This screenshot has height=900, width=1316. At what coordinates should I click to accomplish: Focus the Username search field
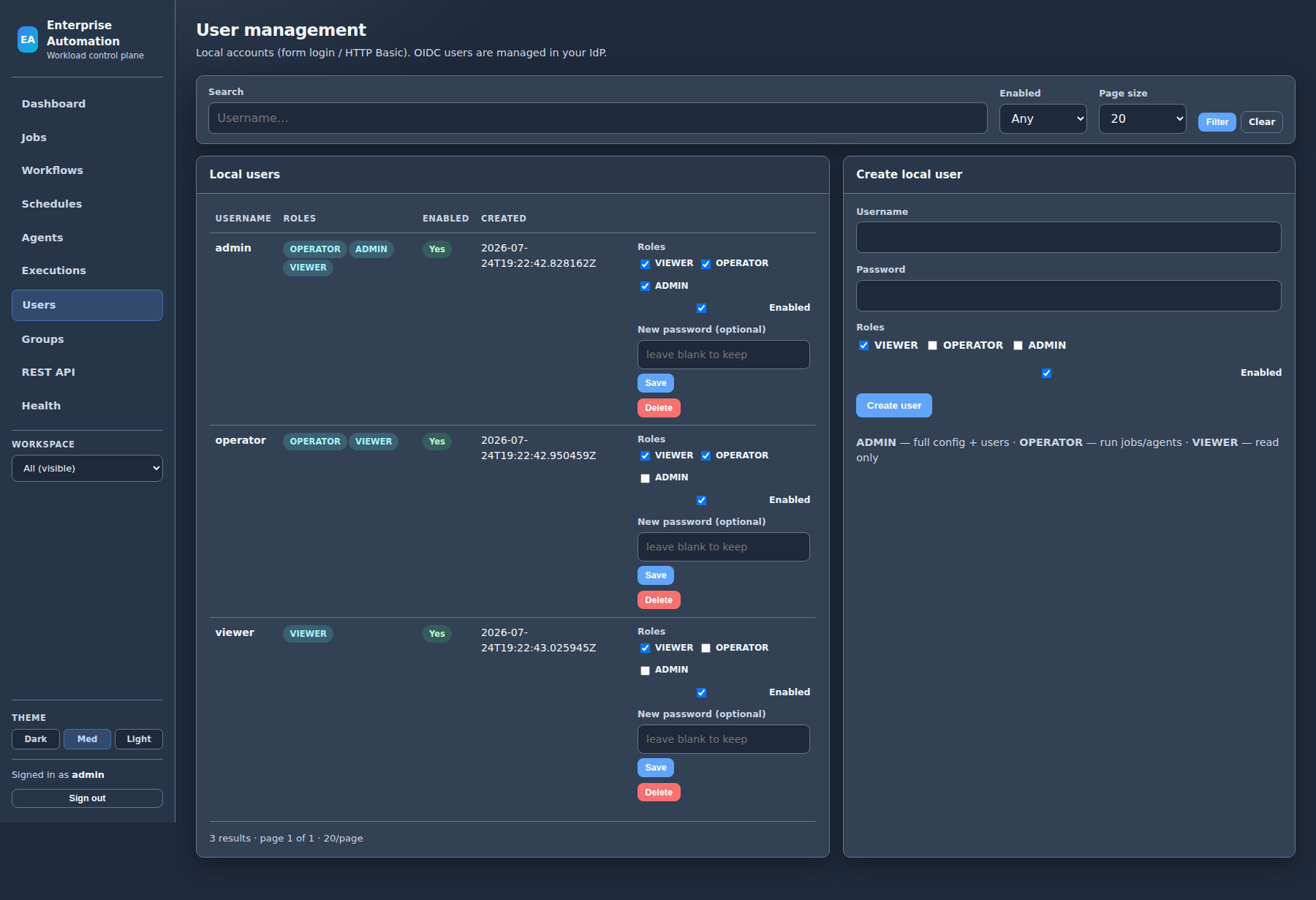pos(597,118)
